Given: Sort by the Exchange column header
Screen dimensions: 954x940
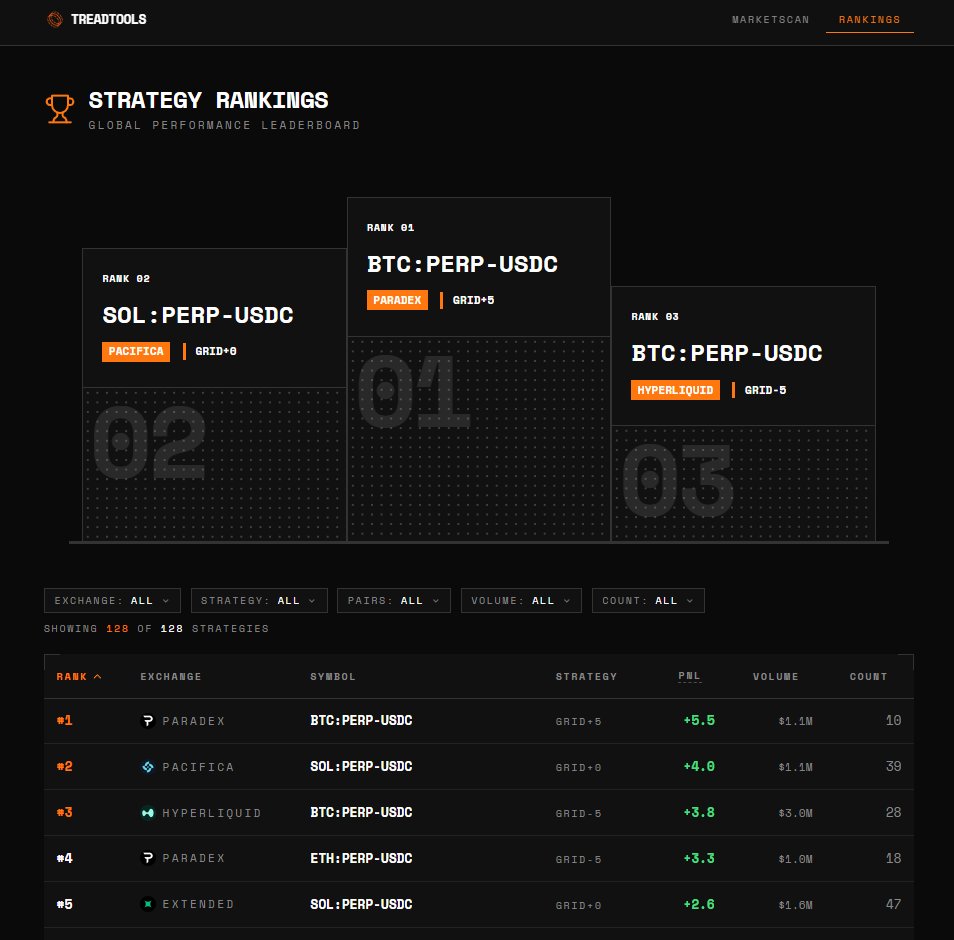Looking at the screenshot, I should coord(171,677).
